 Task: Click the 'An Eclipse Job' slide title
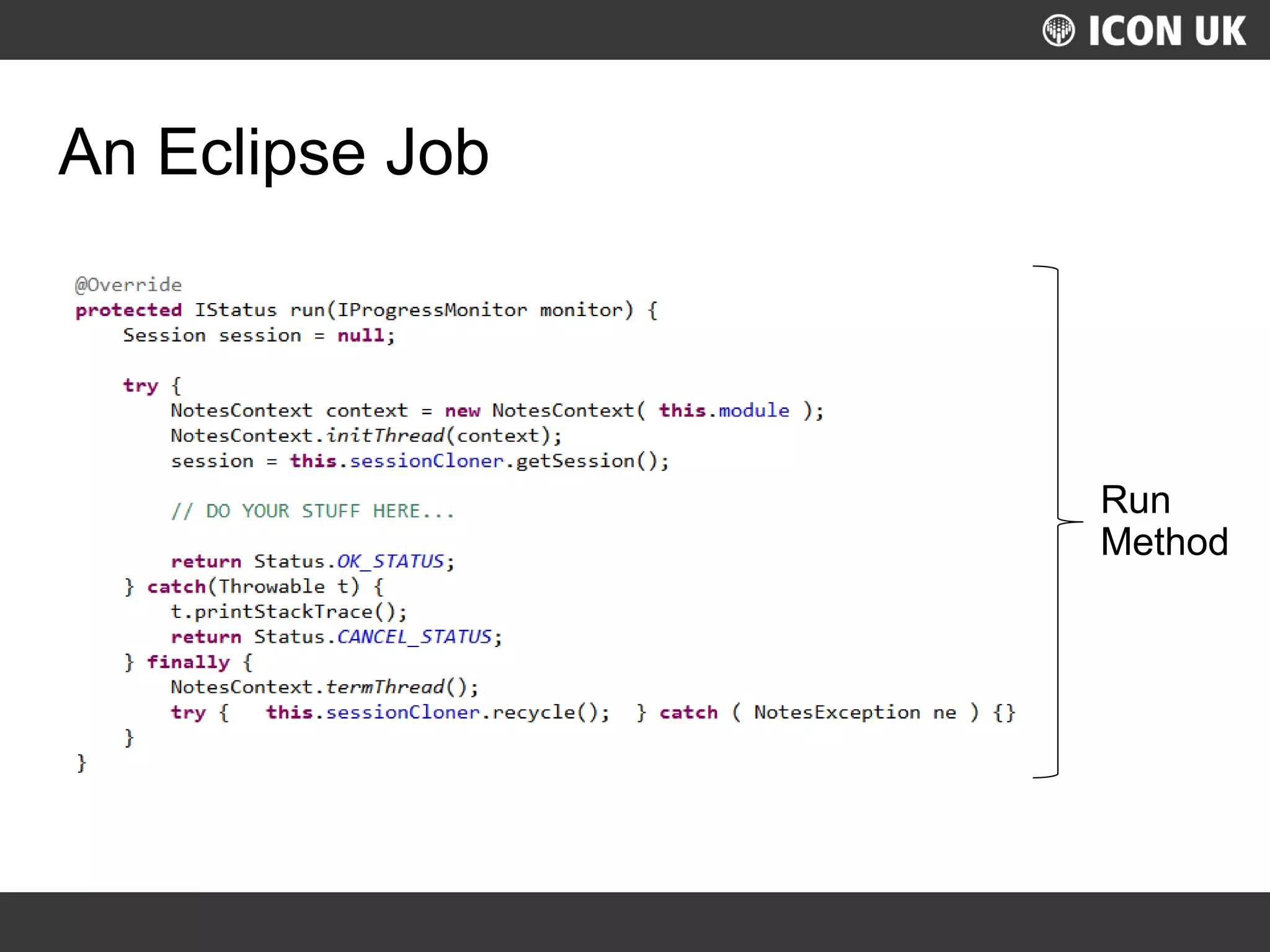pyautogui.click(x=273, y=152)
